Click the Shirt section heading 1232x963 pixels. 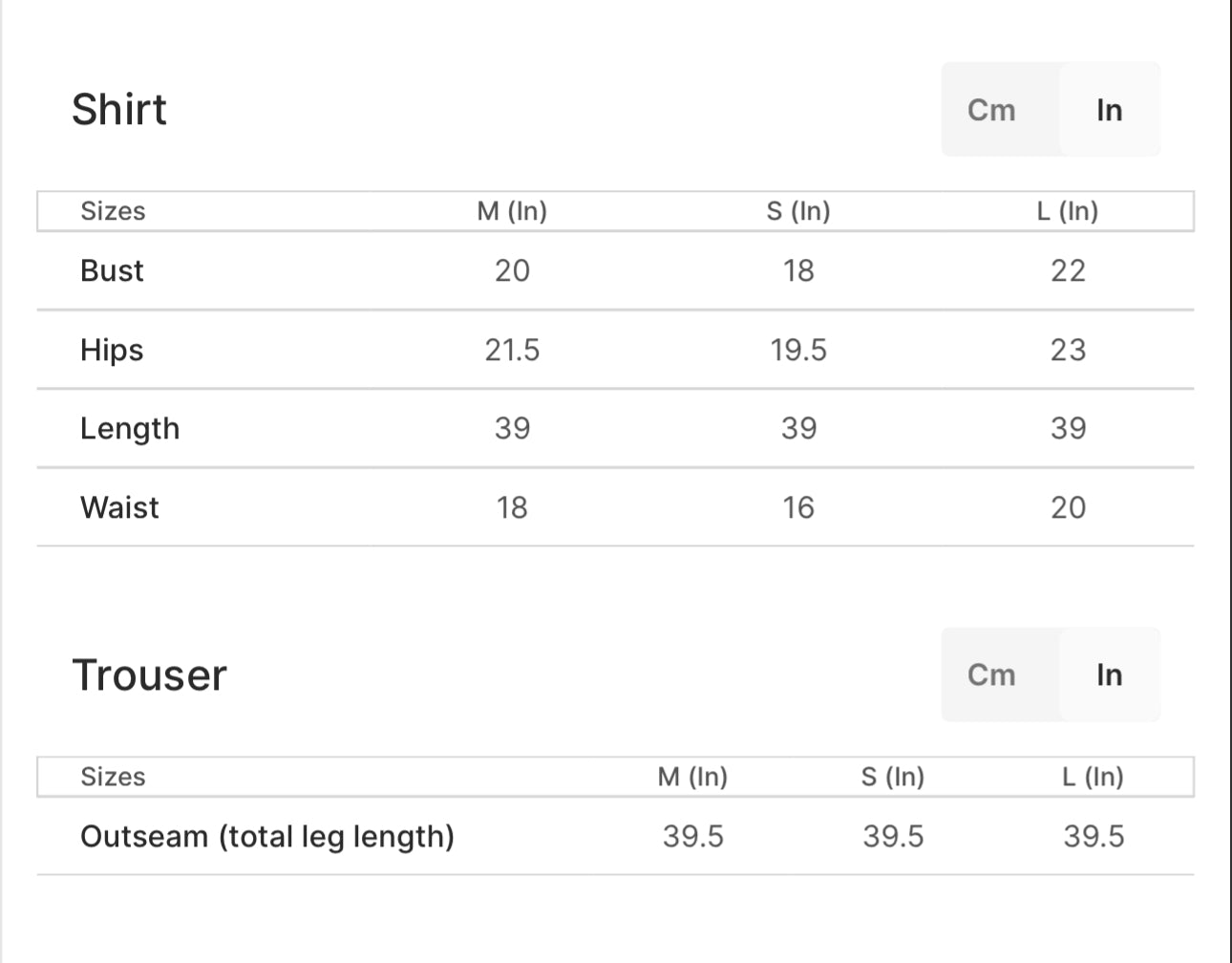click(x=119, y=109)
